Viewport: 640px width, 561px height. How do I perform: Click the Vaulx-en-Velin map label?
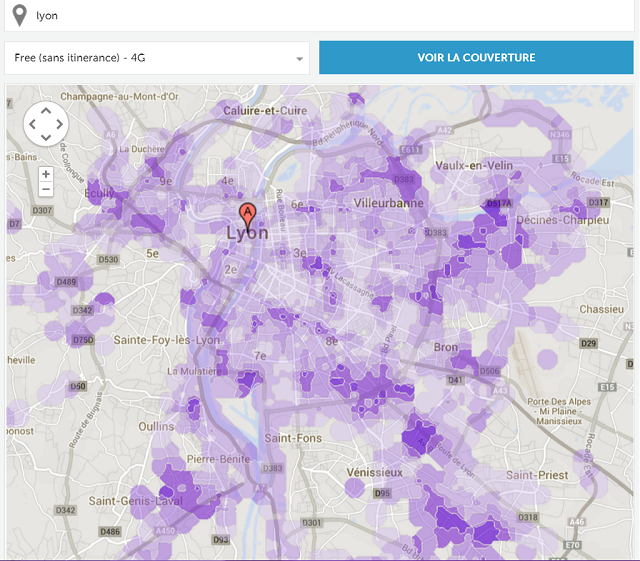475,166
